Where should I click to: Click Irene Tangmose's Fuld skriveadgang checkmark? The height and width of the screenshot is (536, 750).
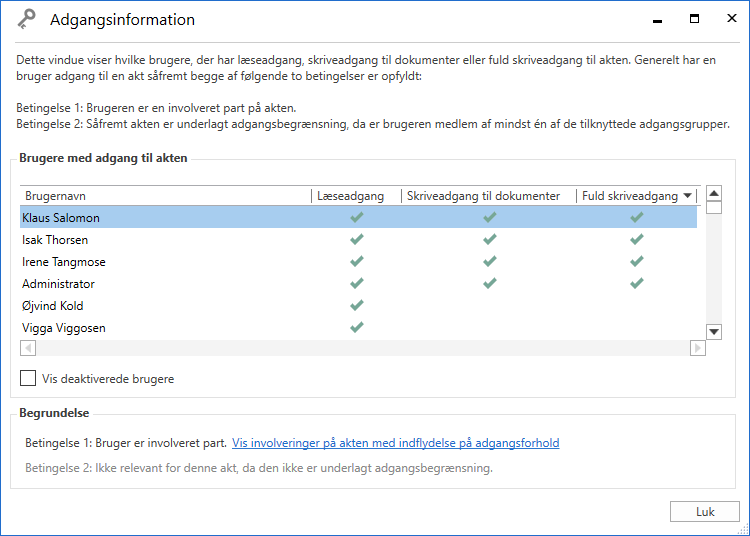coord(636,261)
